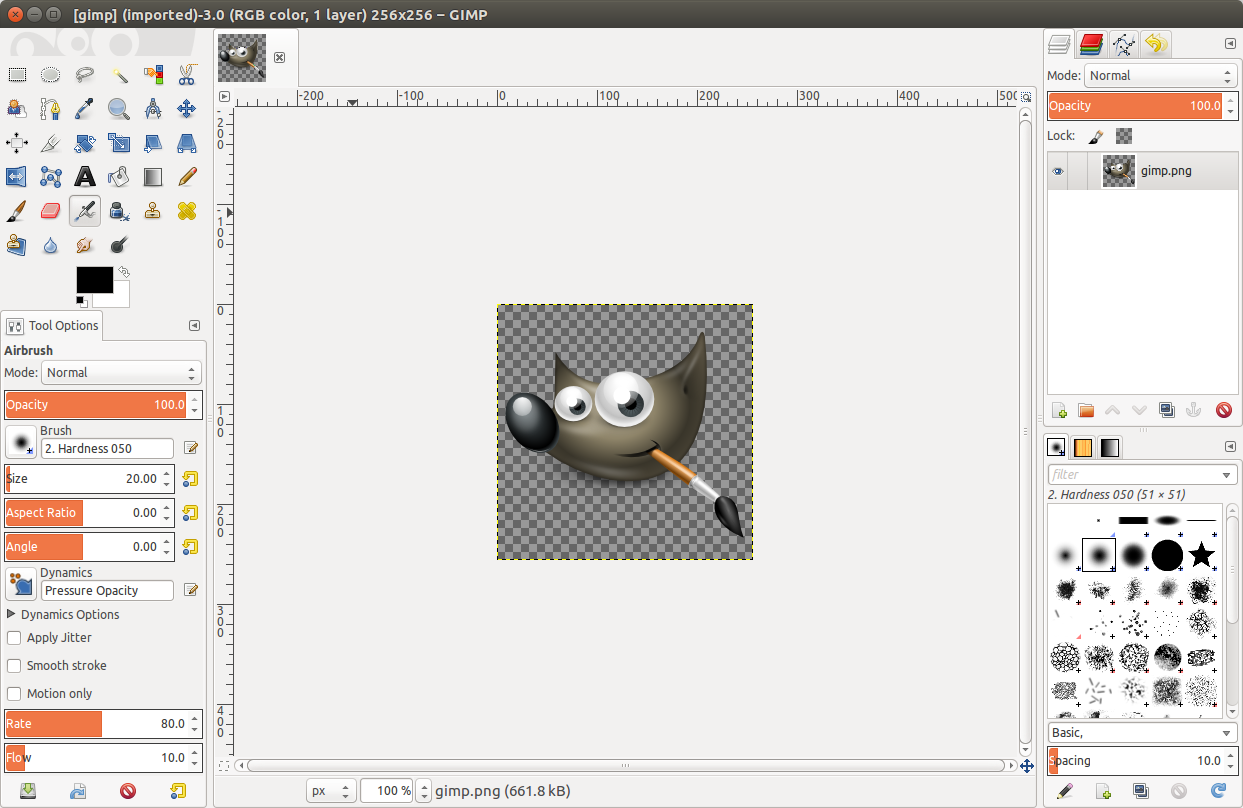Open the 100% zoom level dropdown
Screen dimensions: 1243x808
pyautogui.click(x=424, y=791)
